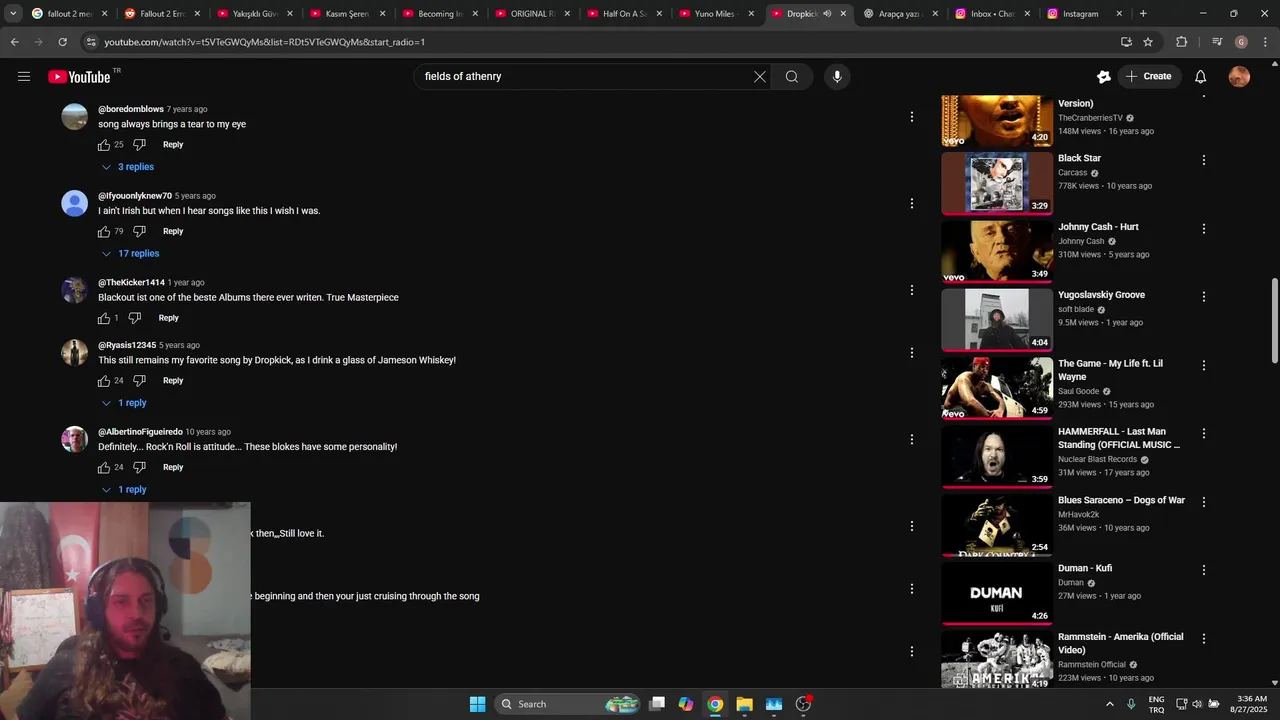Open Blues Saraceno Dogs of War thumbnail
This screenshot has height=720, width=1280.
pos(997,525)
